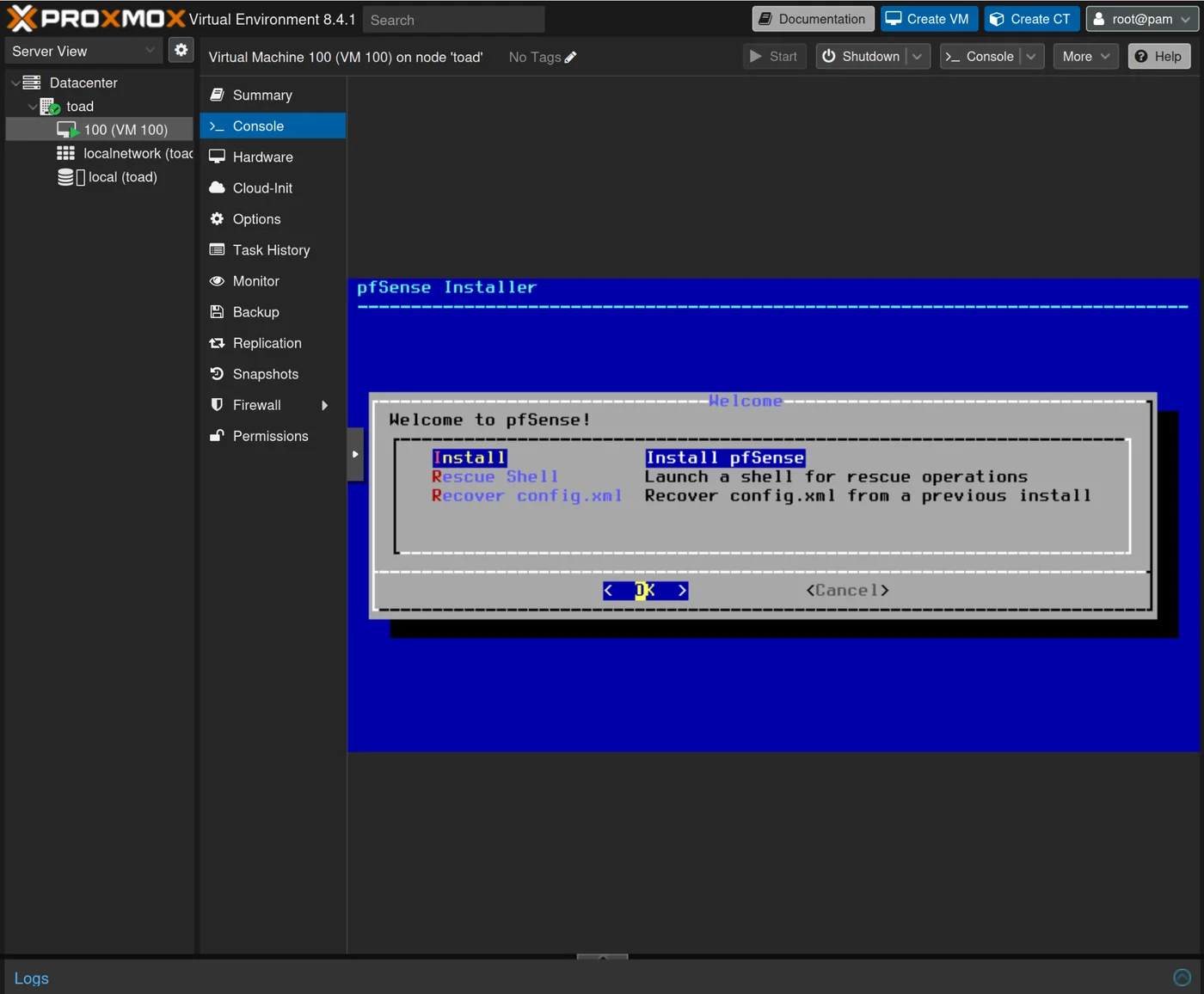This screenshot has height=994, width=1204.
Task: Switch to the Summary tab
Action: tap(261, 95)
